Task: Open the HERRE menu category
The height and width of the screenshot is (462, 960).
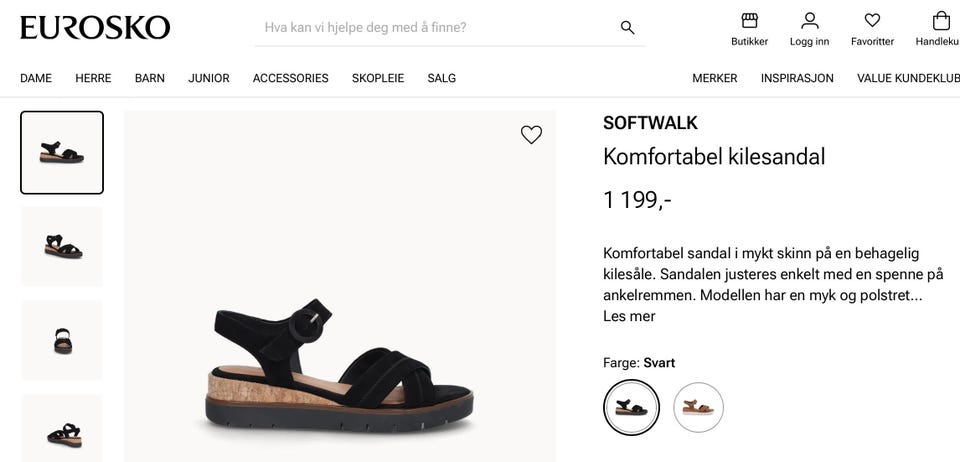Action: tap(93, 78)
